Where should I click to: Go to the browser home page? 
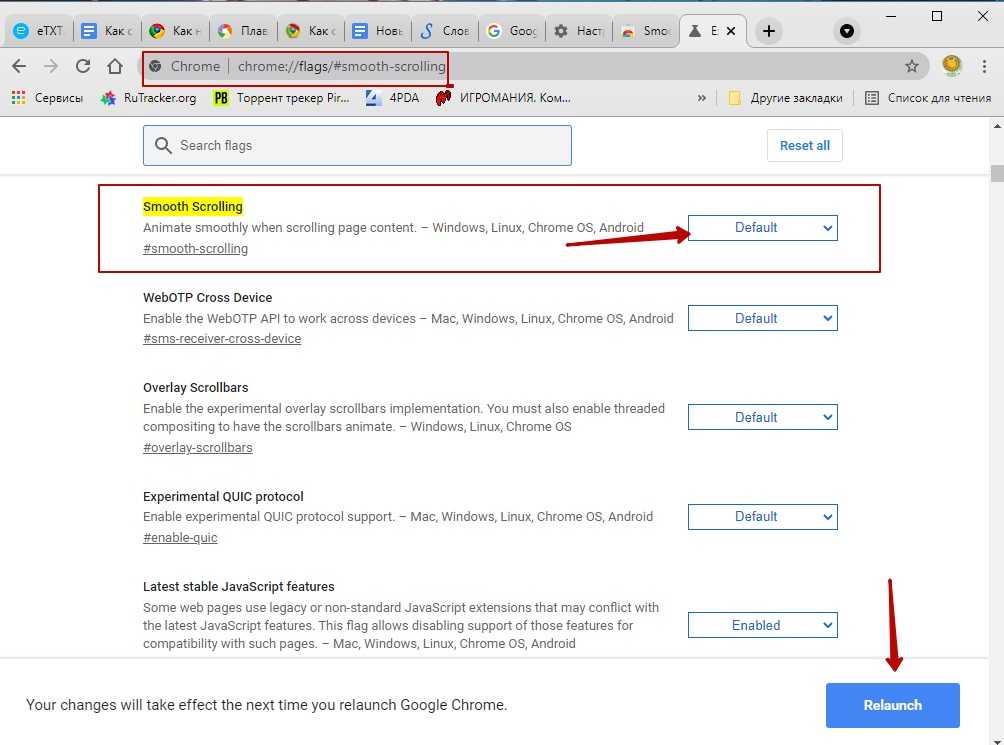(x=116, y=66)
